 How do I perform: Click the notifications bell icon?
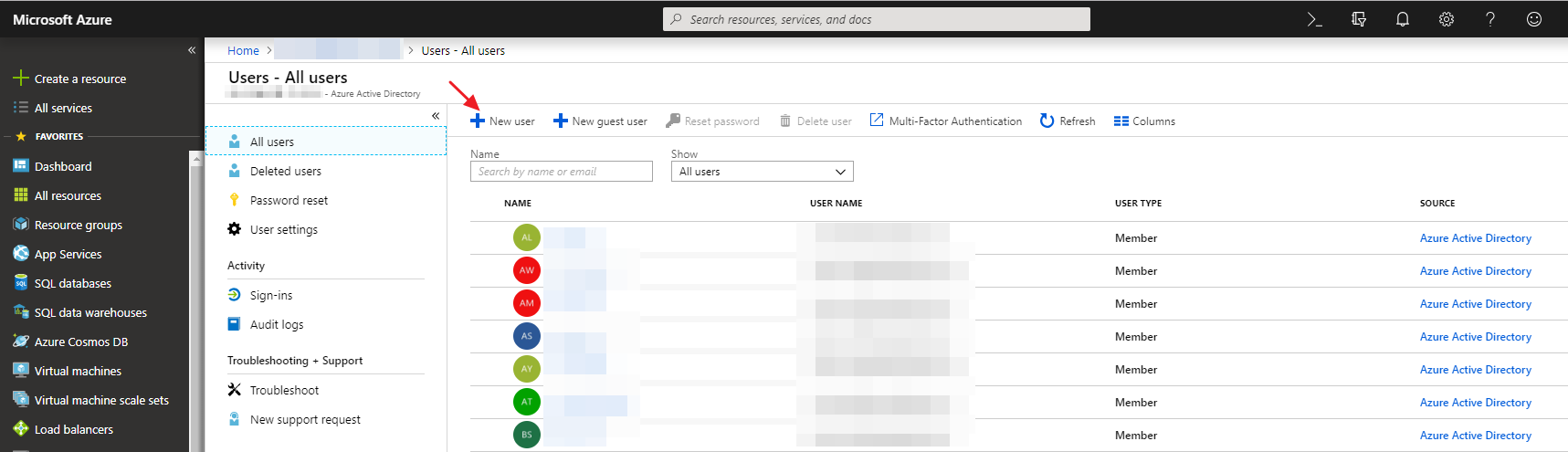1402,19
